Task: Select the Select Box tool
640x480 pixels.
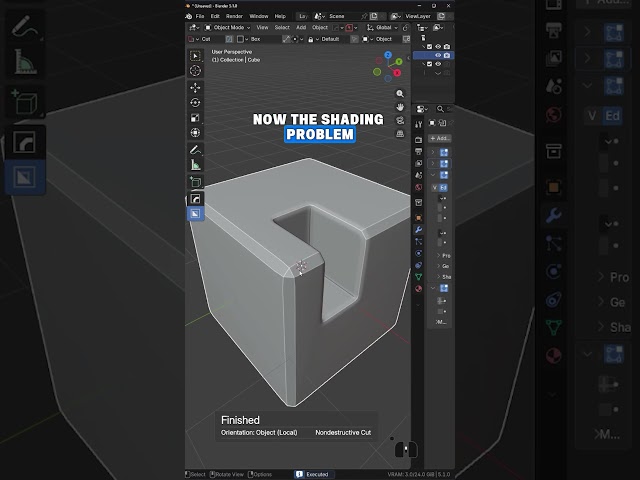Action: (x=195, y=56)
